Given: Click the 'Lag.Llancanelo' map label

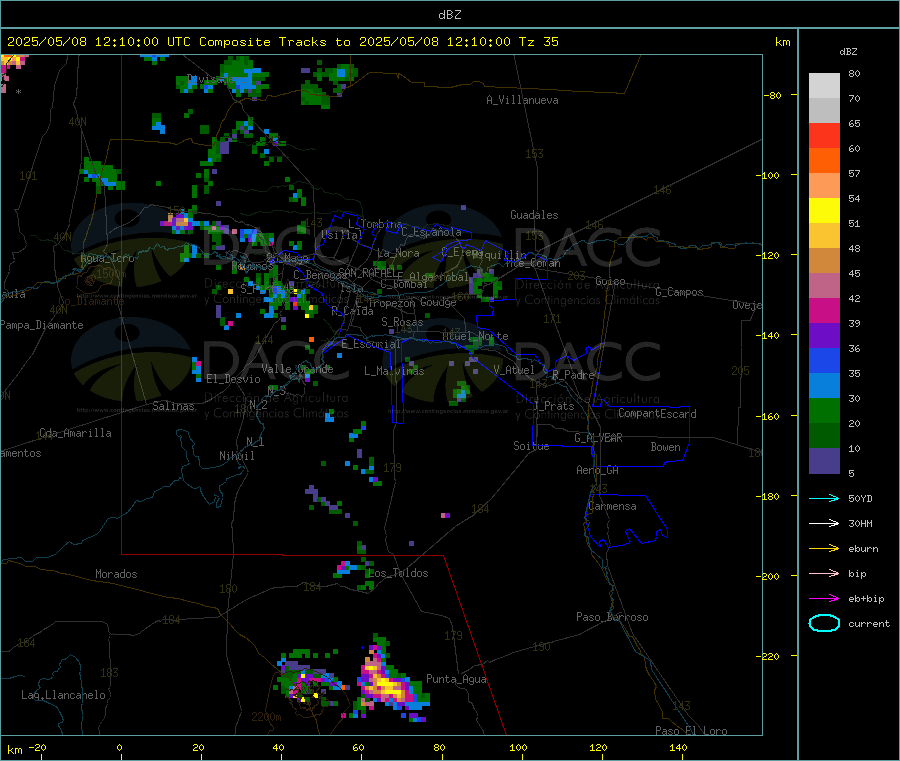Looking at the screenshot, I should pyautogui.click(x=63, y=695).
